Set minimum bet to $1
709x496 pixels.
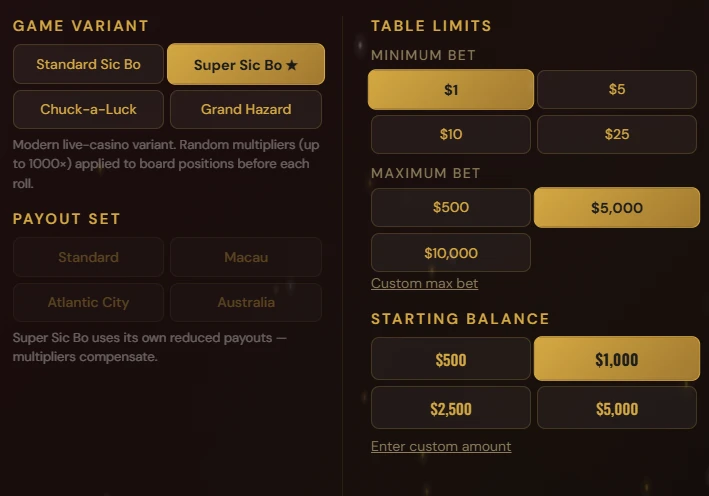[451, 90]
